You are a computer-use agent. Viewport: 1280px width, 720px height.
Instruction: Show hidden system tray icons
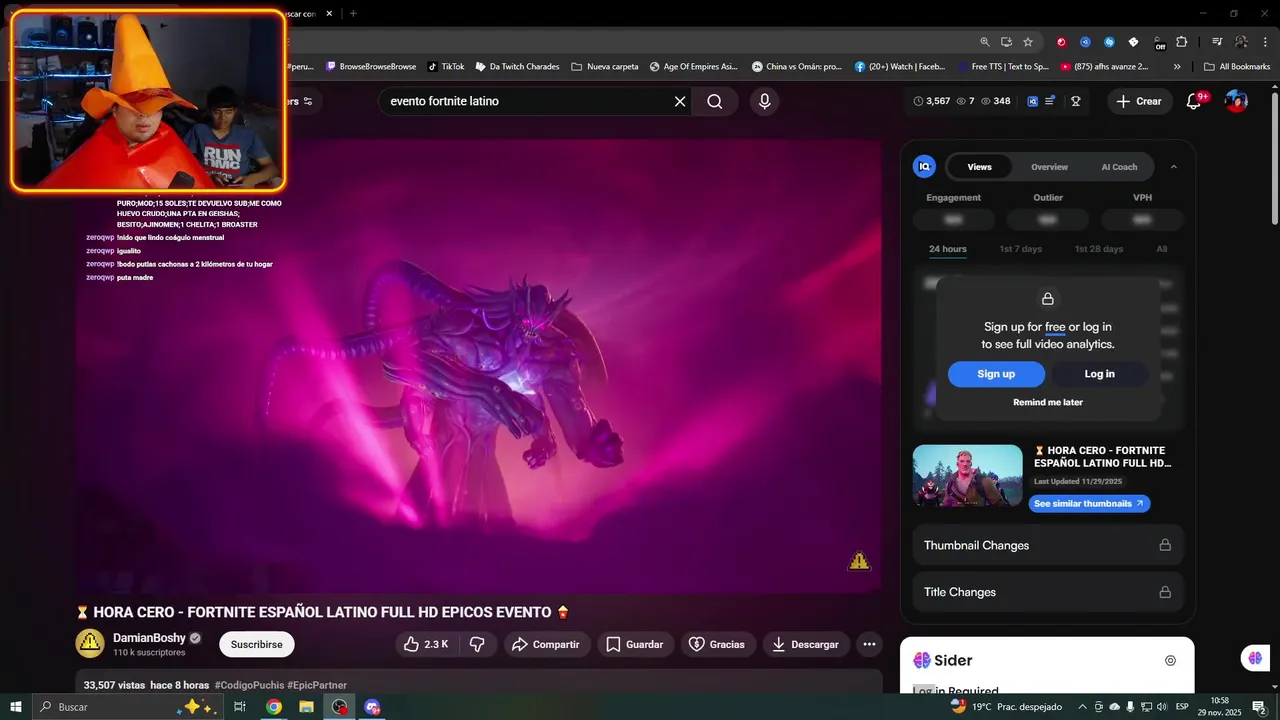[x=1082, y=707]
